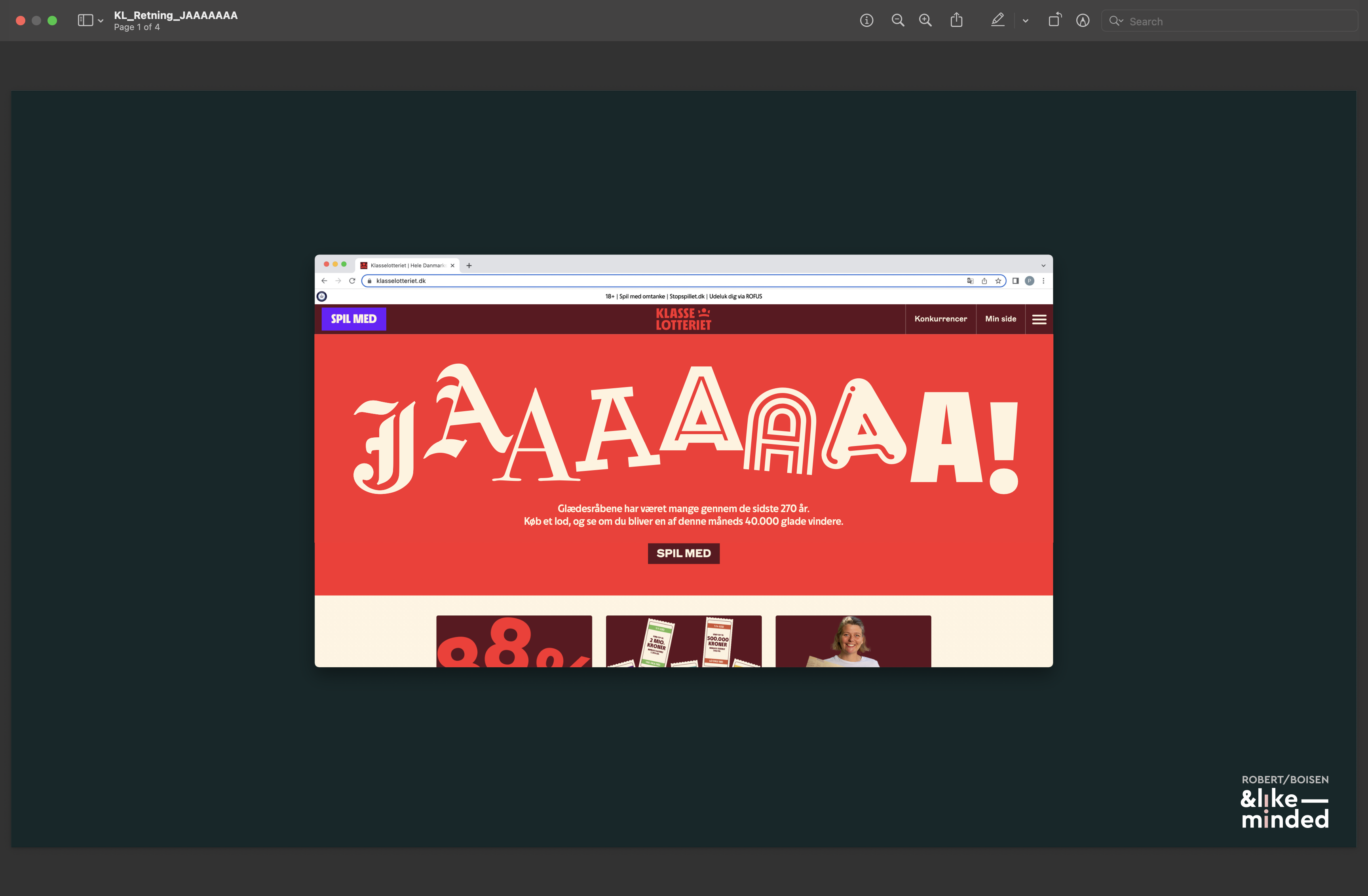Click the purple SPIL MED button

click(x=353, y=319)
